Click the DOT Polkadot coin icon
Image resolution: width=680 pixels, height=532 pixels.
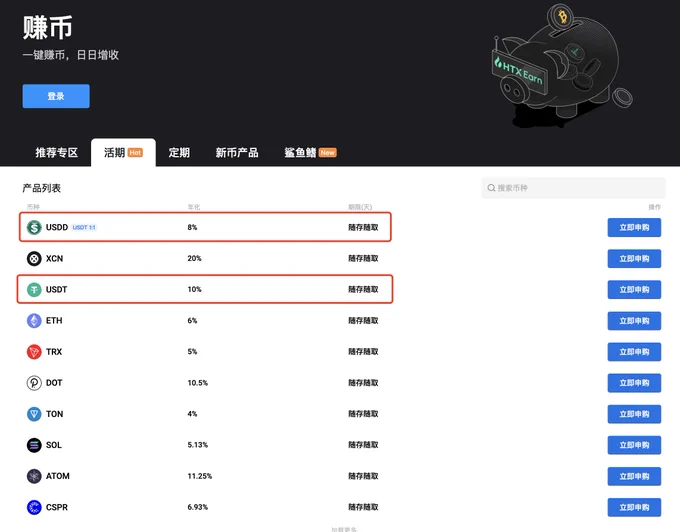[34, 383]
